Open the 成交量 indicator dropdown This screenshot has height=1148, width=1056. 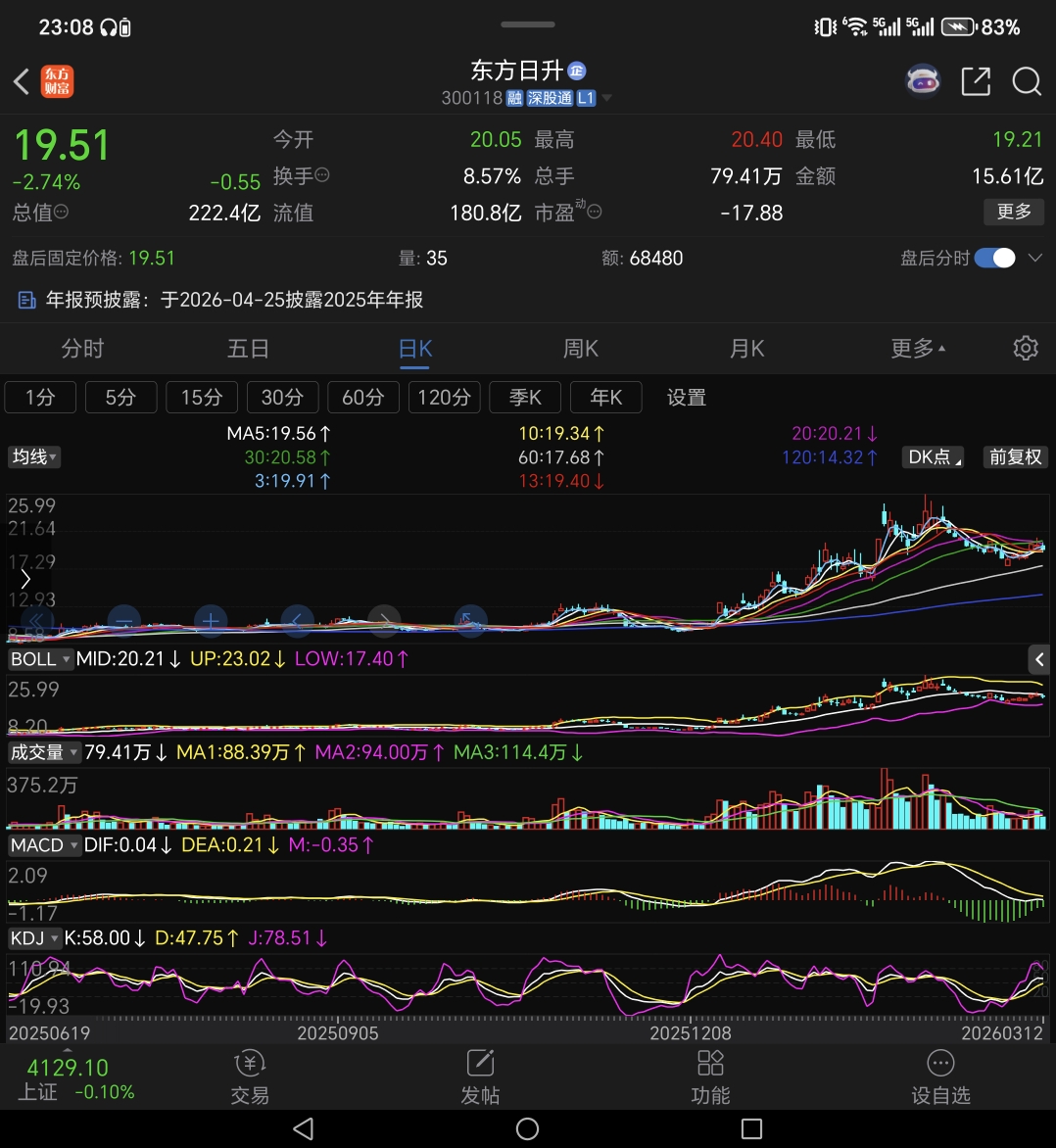[44, 752]
